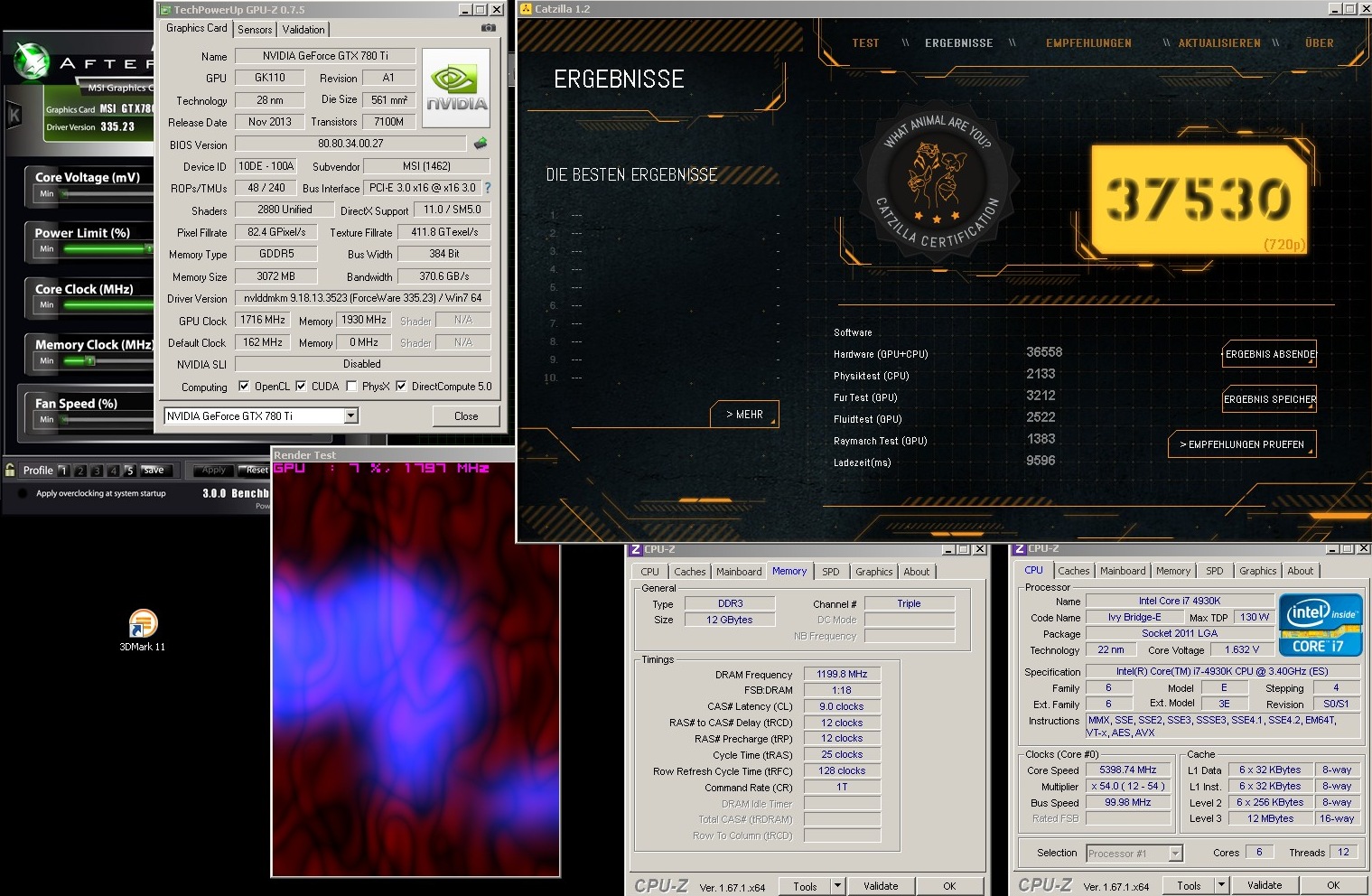This screenshot has width=1372, height=896.
Task: Click ERGEBNIS ABSENDEN in Catzilla
Action: (1269, 354)
